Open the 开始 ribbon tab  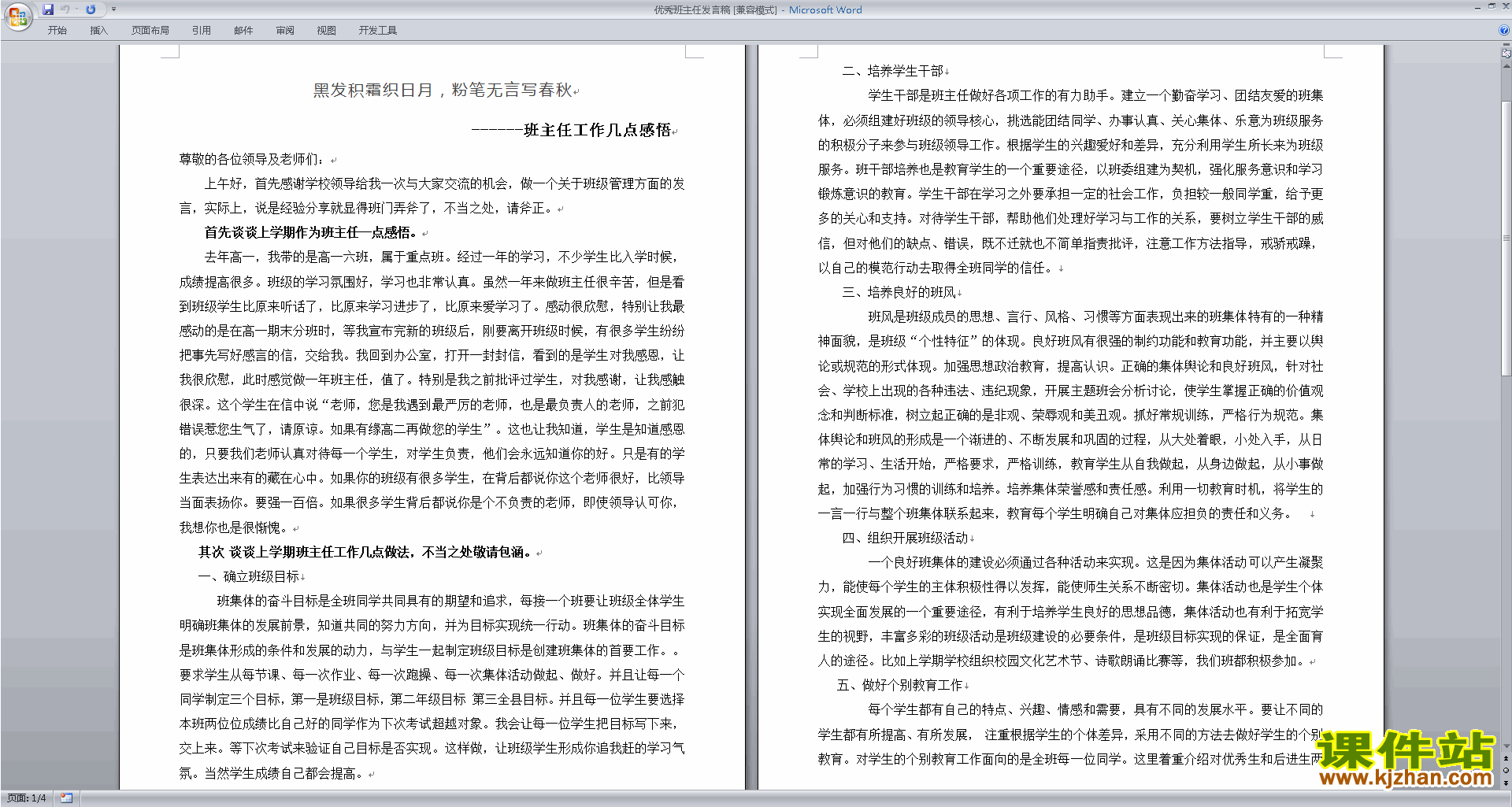point(57,31)
